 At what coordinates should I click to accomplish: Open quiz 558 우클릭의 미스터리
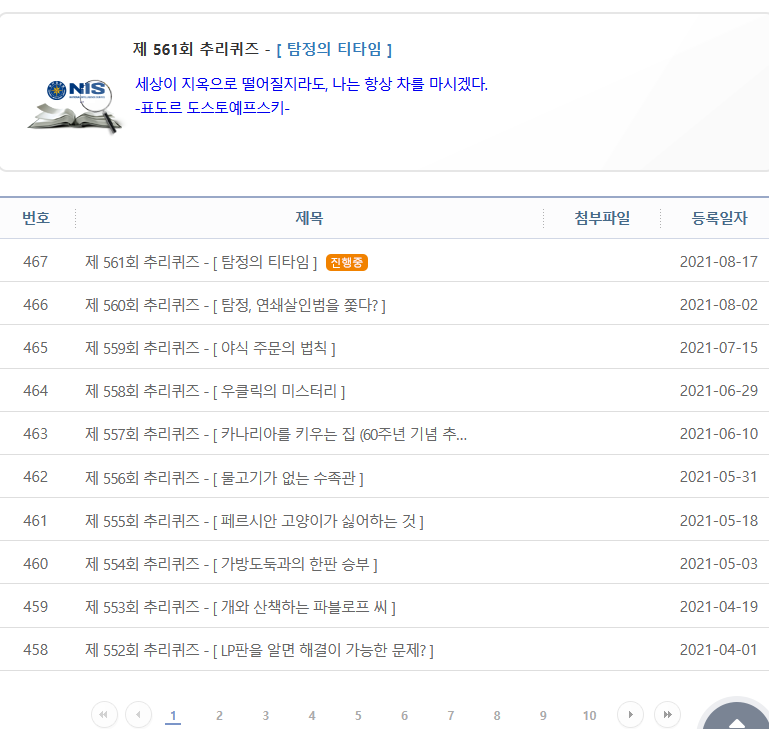coord(215,391)
